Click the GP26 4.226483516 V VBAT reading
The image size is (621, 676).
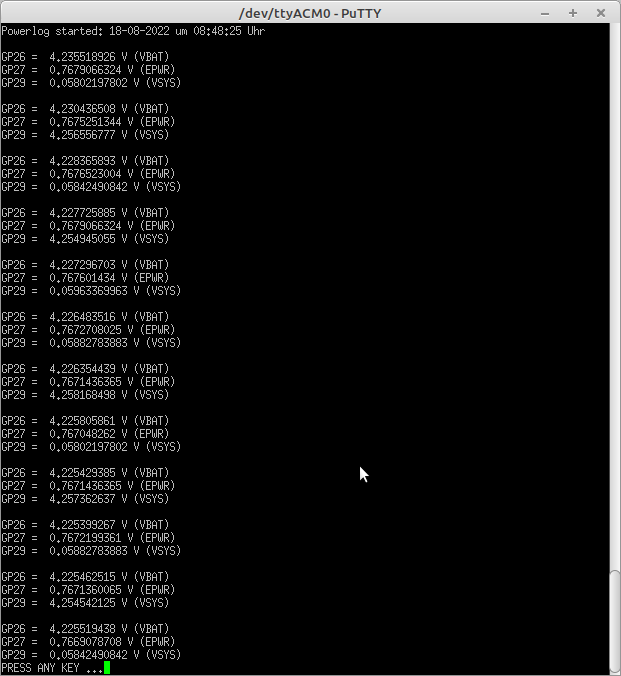tap(85, 317)
